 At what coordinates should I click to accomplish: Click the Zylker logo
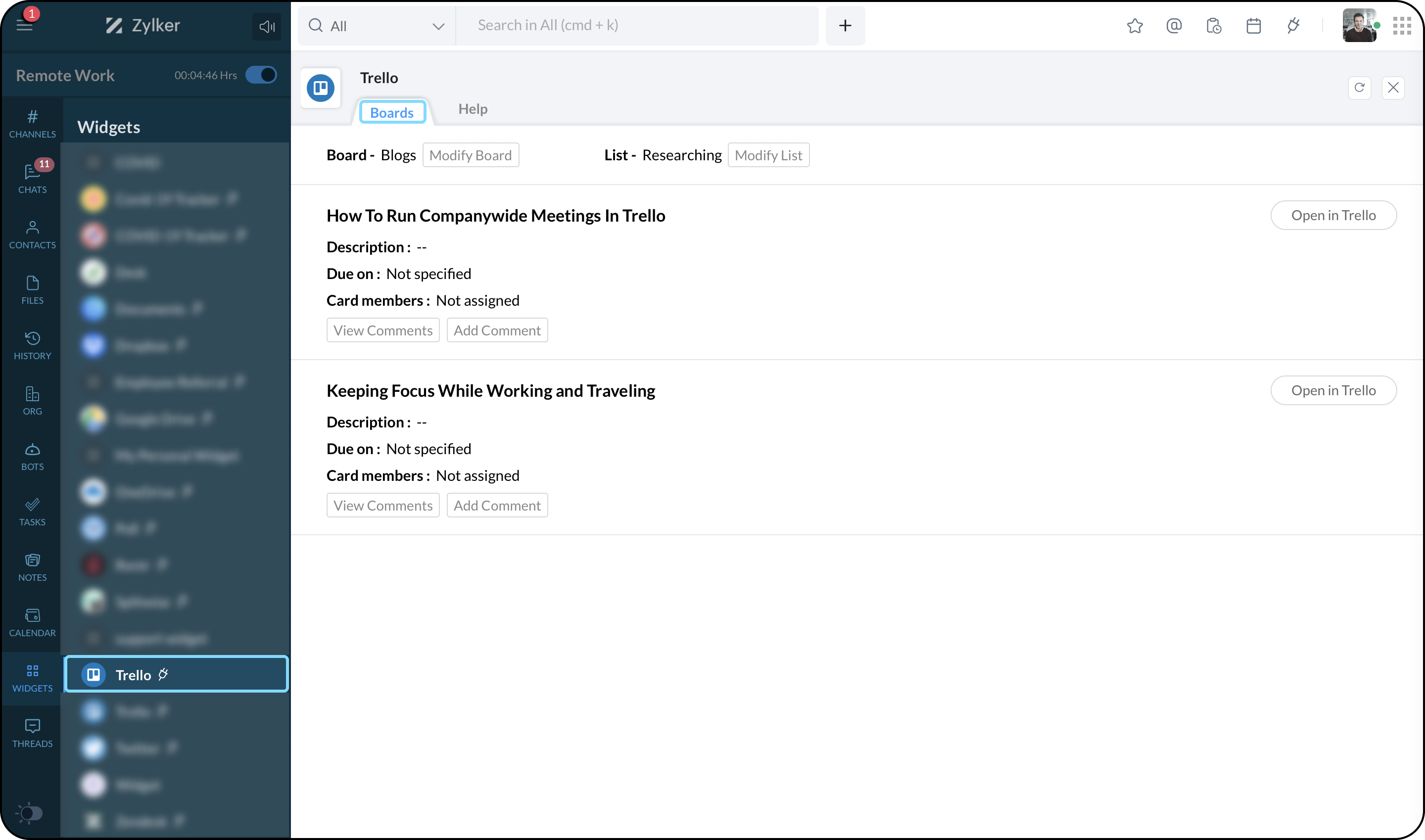142,25
